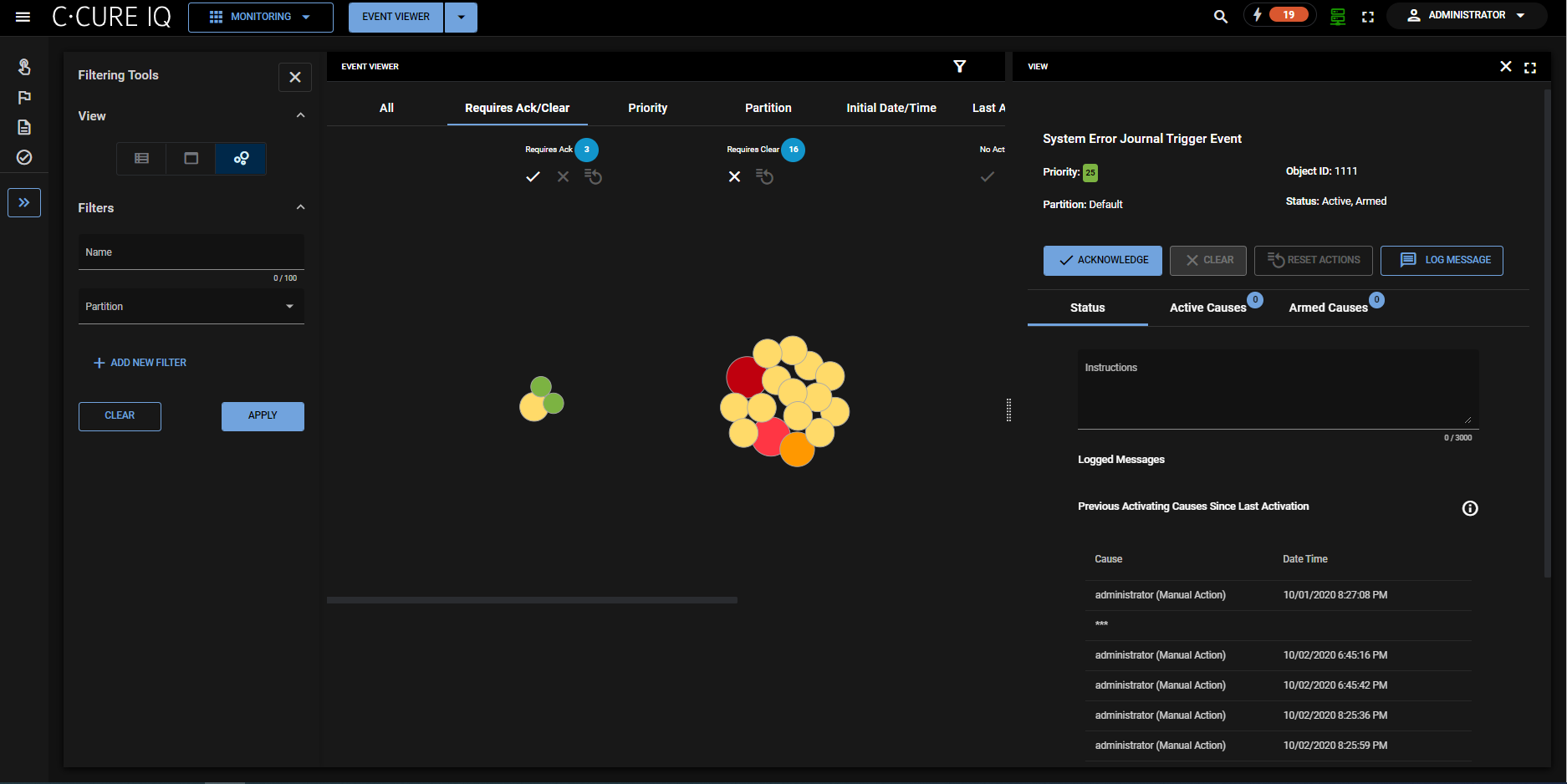Click the info icon beside Previous Activating Causes

pos(1469,508)
